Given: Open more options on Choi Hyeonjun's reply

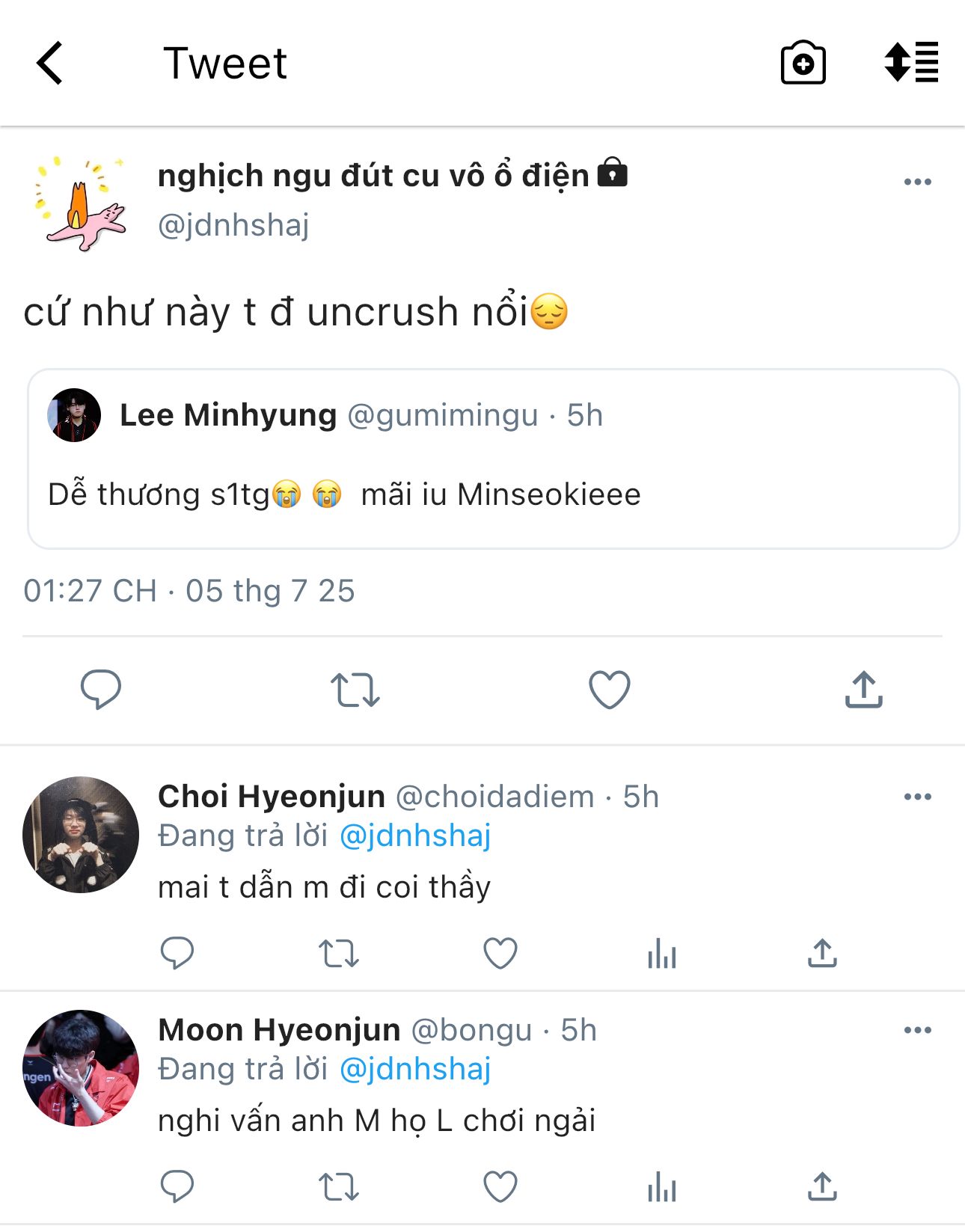Looking at the screenshot, I should (917, 797).
